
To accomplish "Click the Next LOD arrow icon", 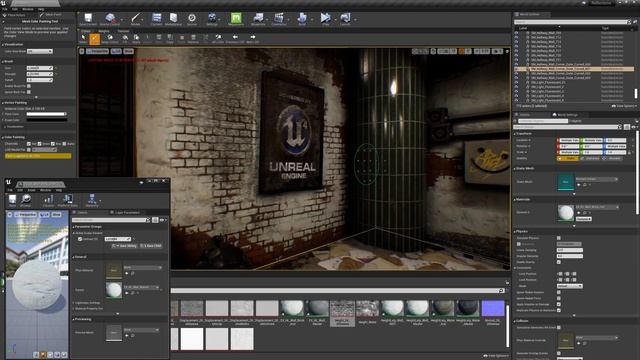I will pos(253,38).
